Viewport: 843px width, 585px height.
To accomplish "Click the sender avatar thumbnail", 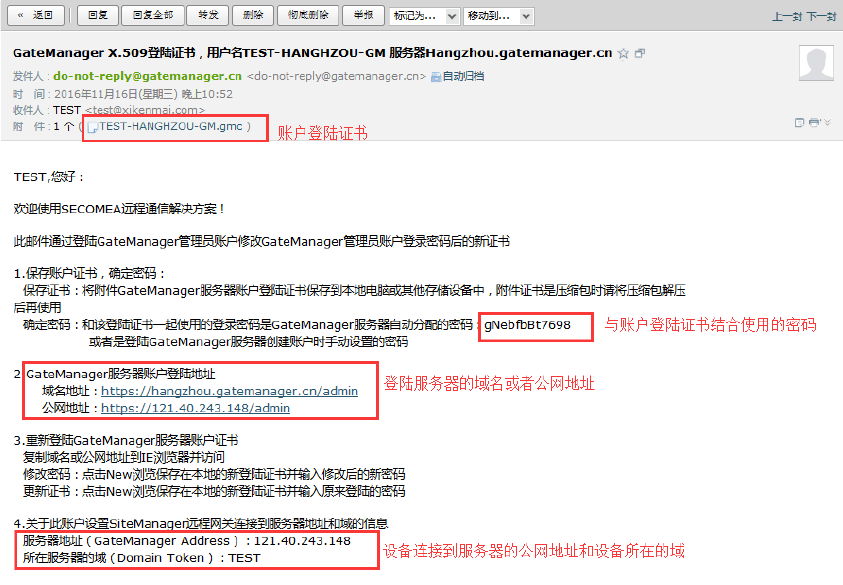I will [x=815, y=63].
